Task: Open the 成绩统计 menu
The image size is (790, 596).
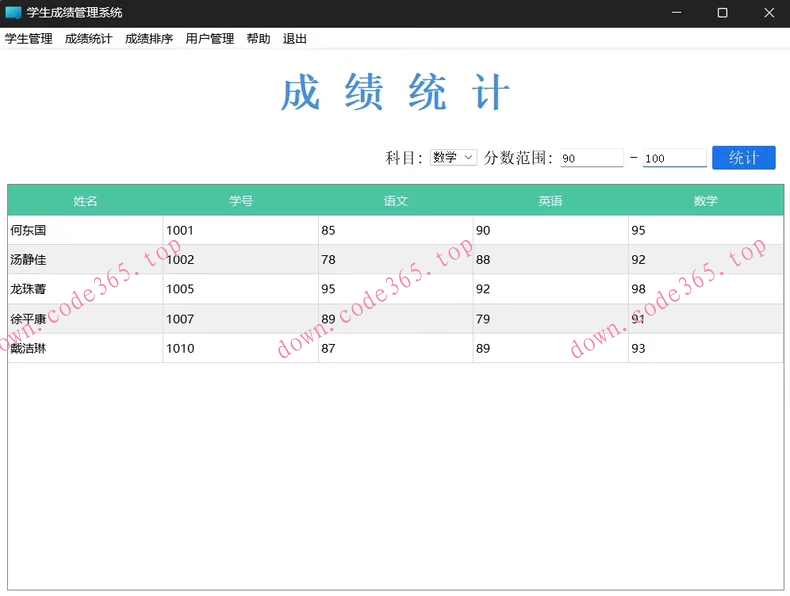Action: pos(89,39)
